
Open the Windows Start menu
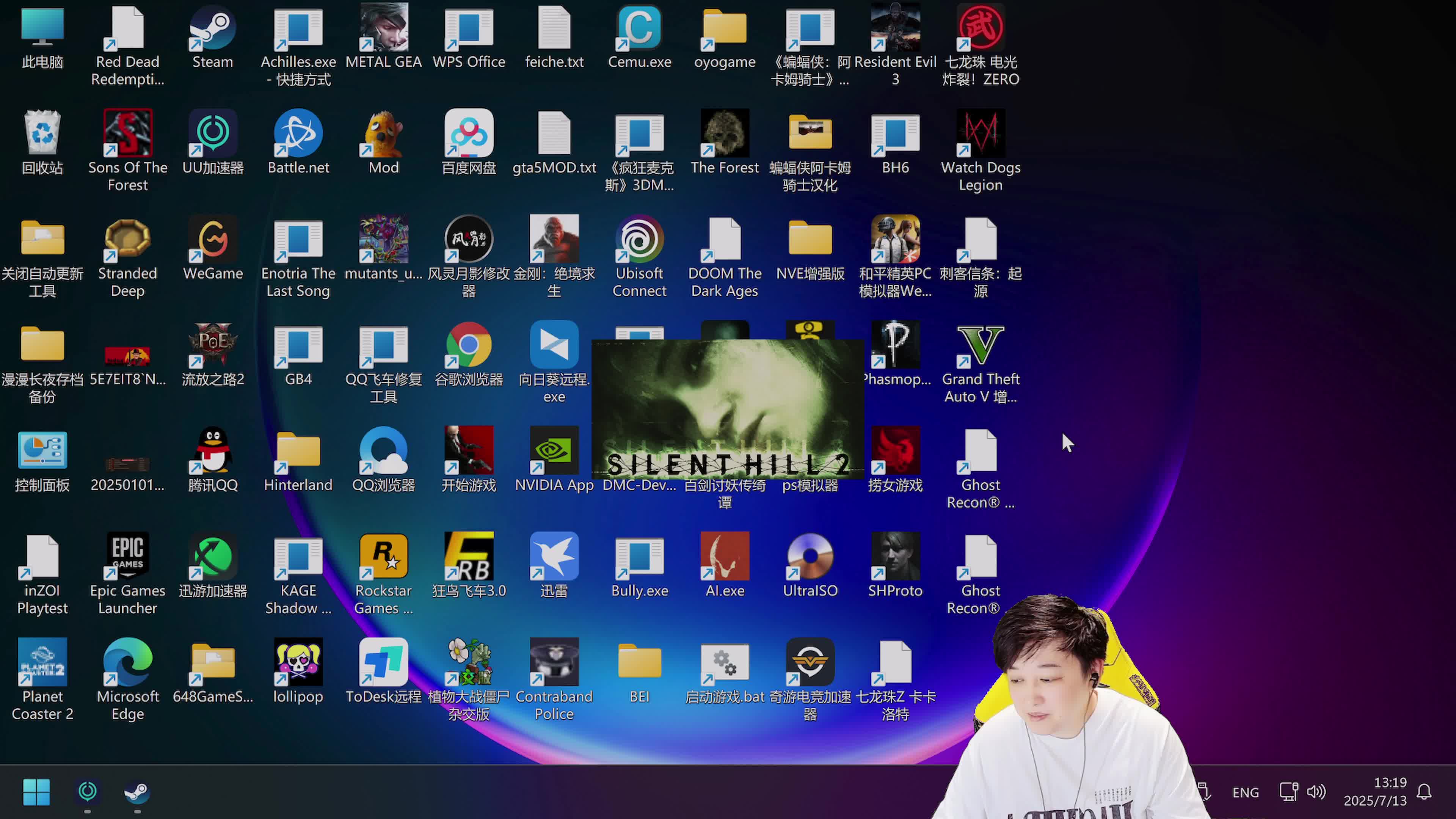tap(37, 792)
